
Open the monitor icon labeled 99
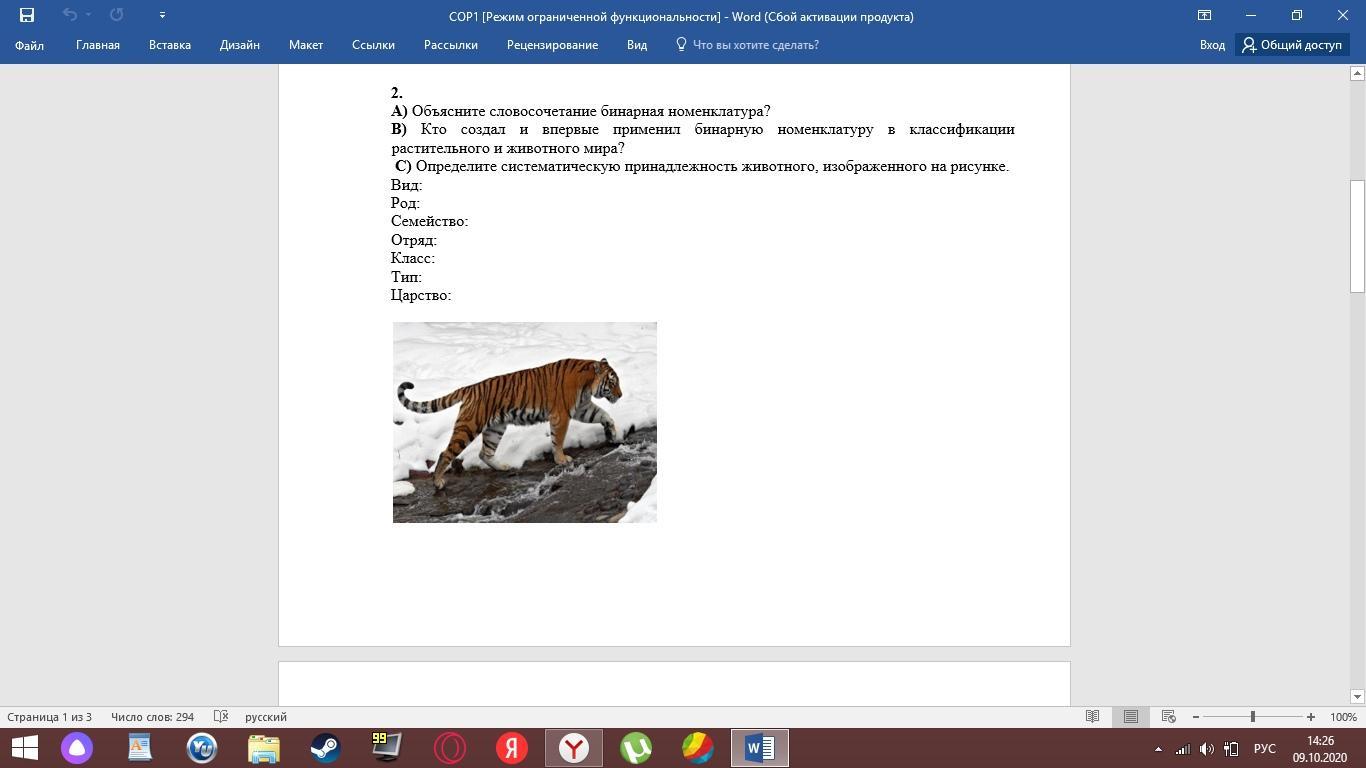pyautogui.click(x=387, y=748)
